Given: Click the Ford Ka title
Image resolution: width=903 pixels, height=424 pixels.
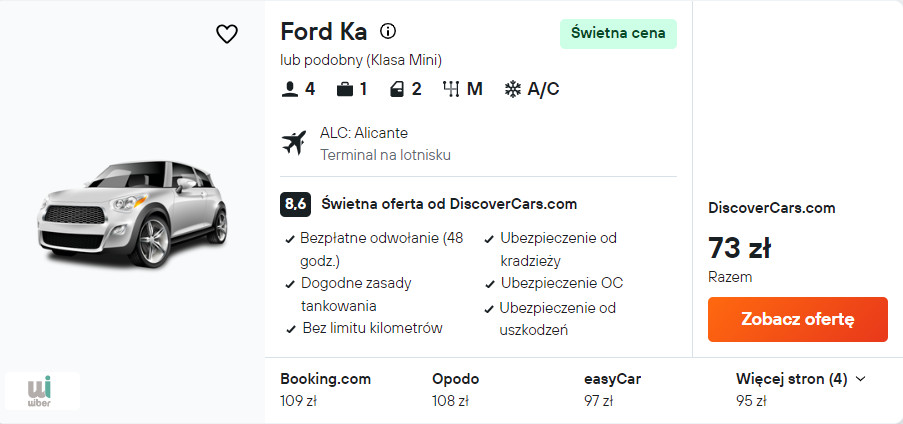Looking at the screenshot, I should [x=323, y=31].
